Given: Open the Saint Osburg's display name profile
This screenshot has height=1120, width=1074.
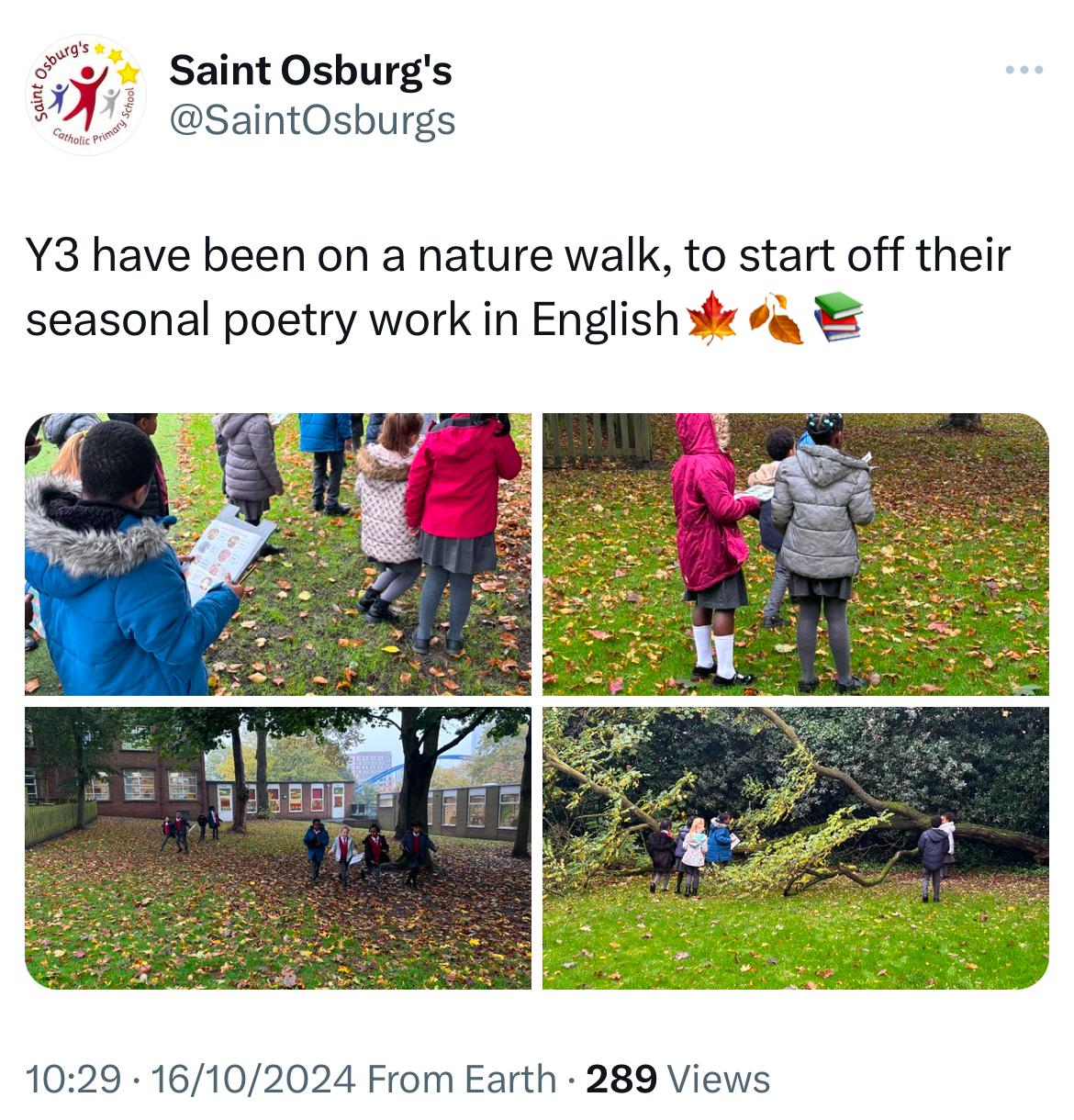Looking at the screenshot, I should (310, 71).
